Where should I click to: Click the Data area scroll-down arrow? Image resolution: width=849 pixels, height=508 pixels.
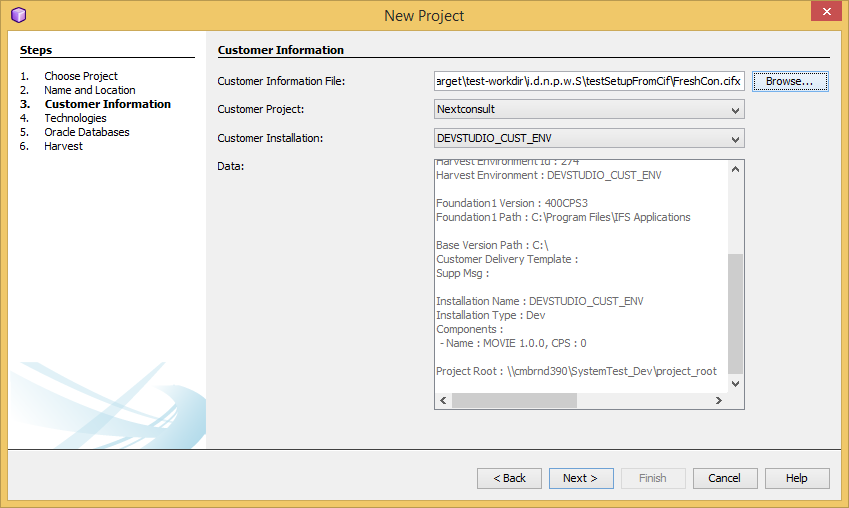736,383
